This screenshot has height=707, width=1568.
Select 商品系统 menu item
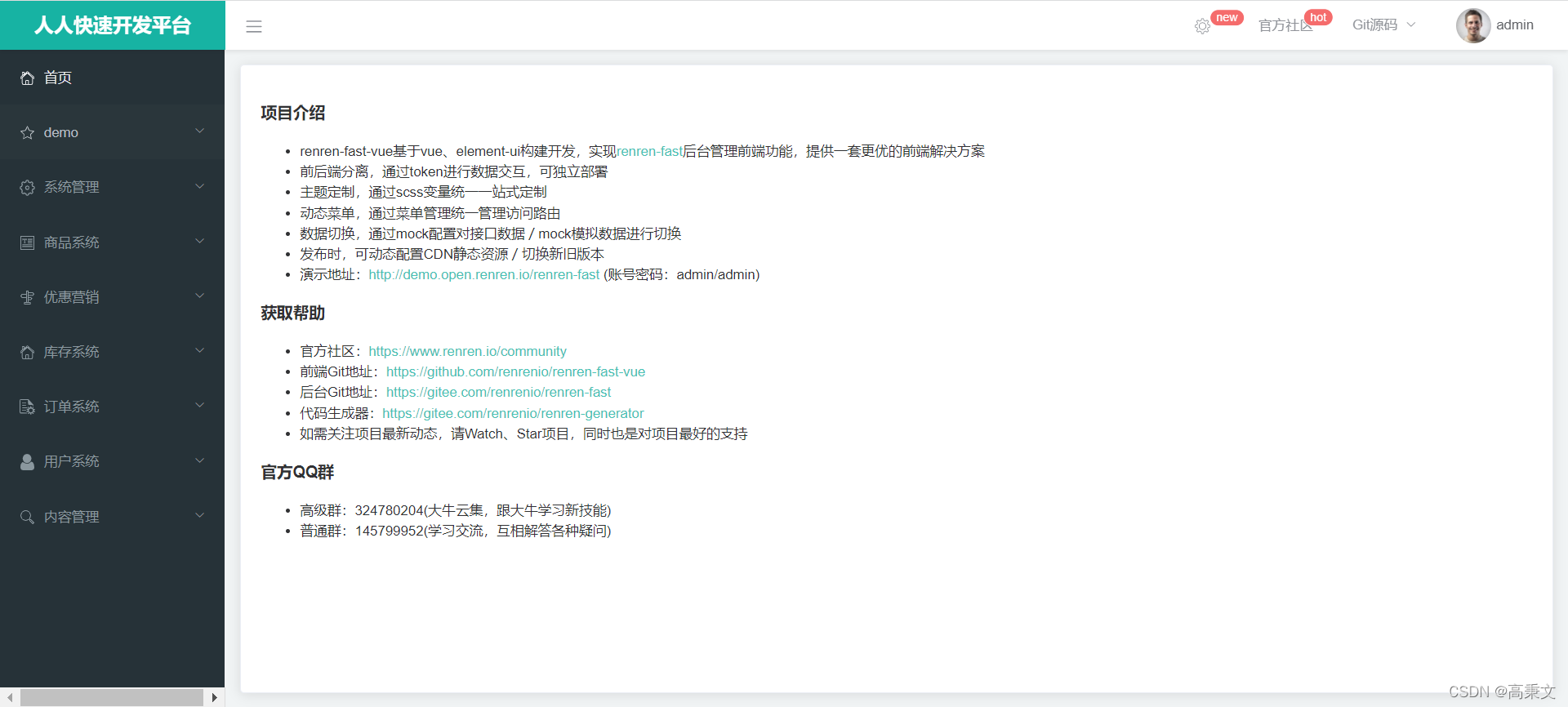point(112,242)
